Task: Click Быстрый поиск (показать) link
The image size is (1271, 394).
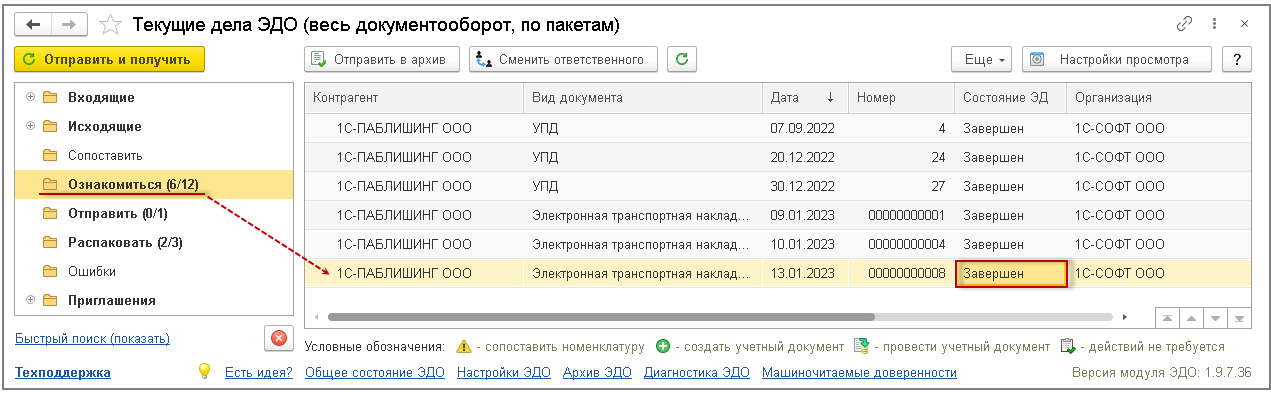Action: point(92,339)
